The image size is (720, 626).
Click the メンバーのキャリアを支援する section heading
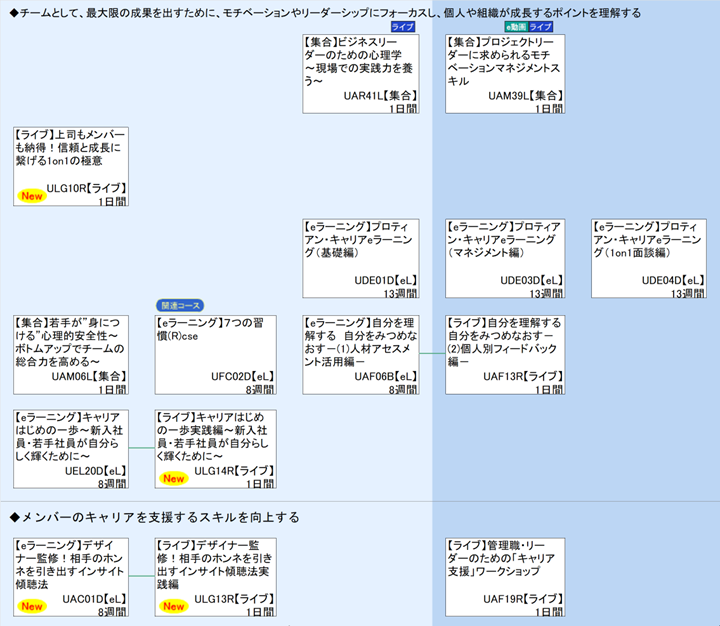pos(153,517)
